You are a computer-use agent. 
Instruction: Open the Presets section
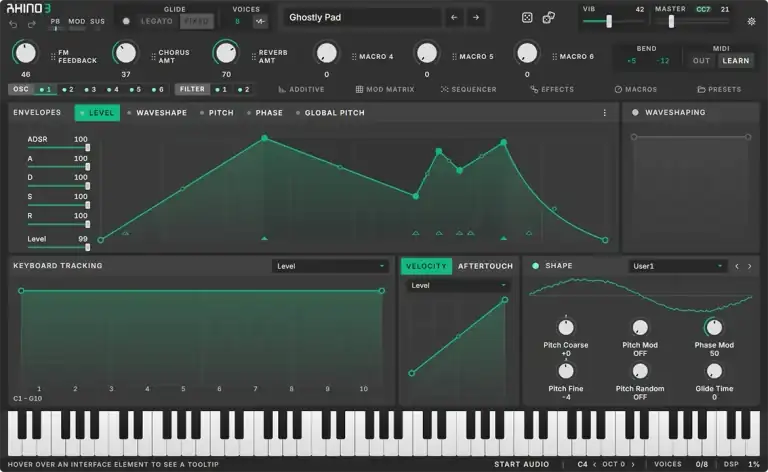coord(719,90)
